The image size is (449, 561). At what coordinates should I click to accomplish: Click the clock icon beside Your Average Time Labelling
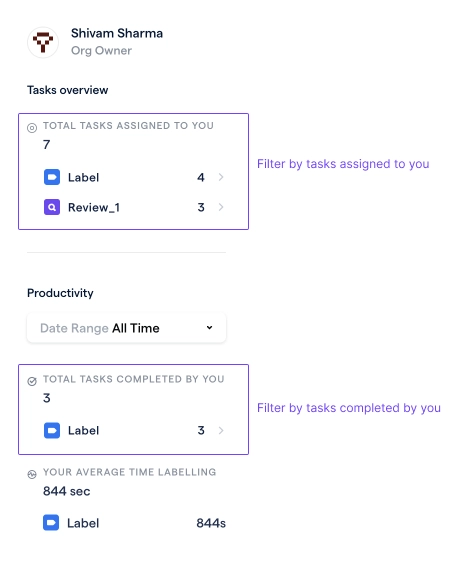click(x=32, y=474)
